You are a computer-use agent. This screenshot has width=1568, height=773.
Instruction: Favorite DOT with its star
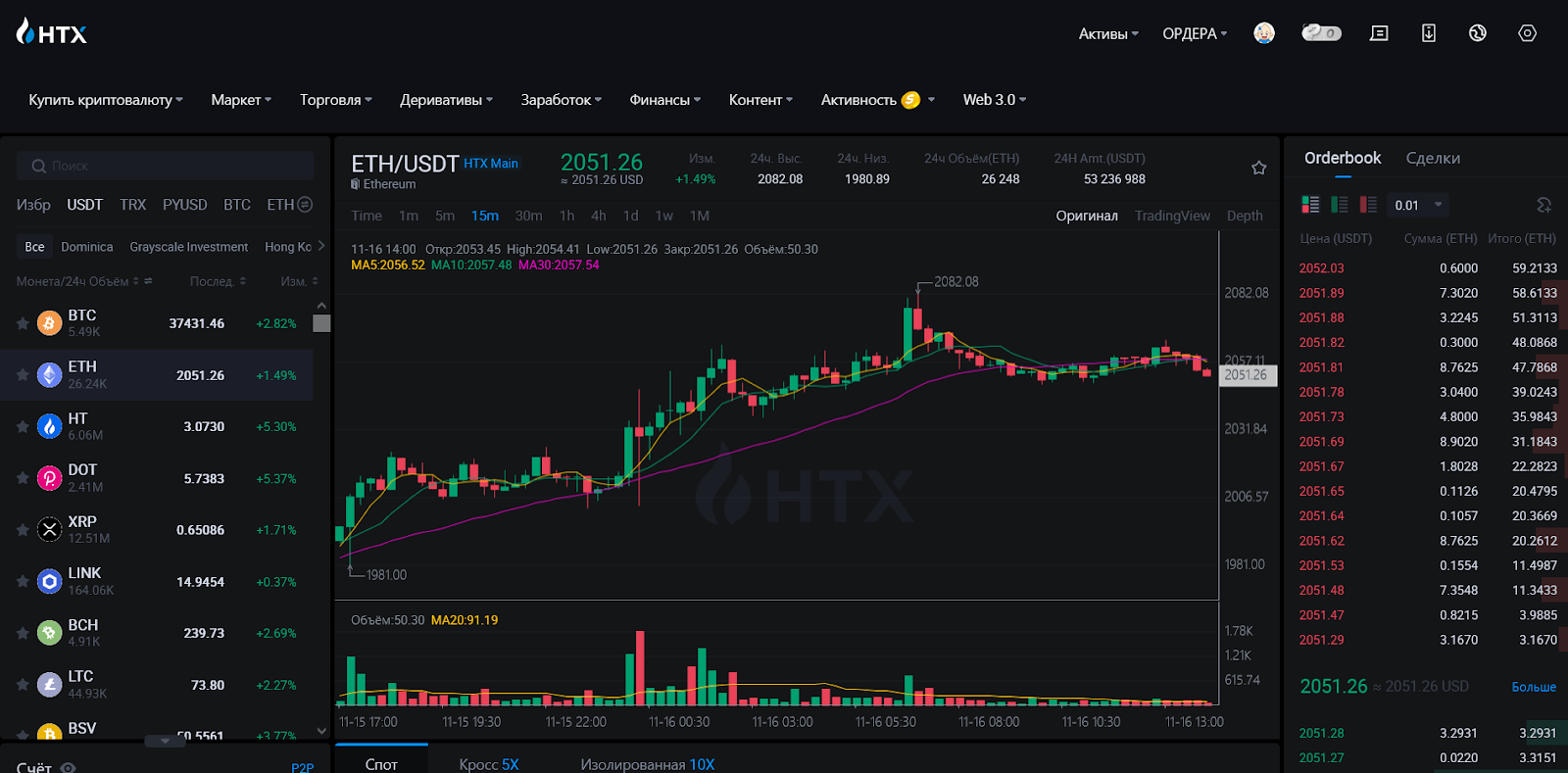(23, 478)
